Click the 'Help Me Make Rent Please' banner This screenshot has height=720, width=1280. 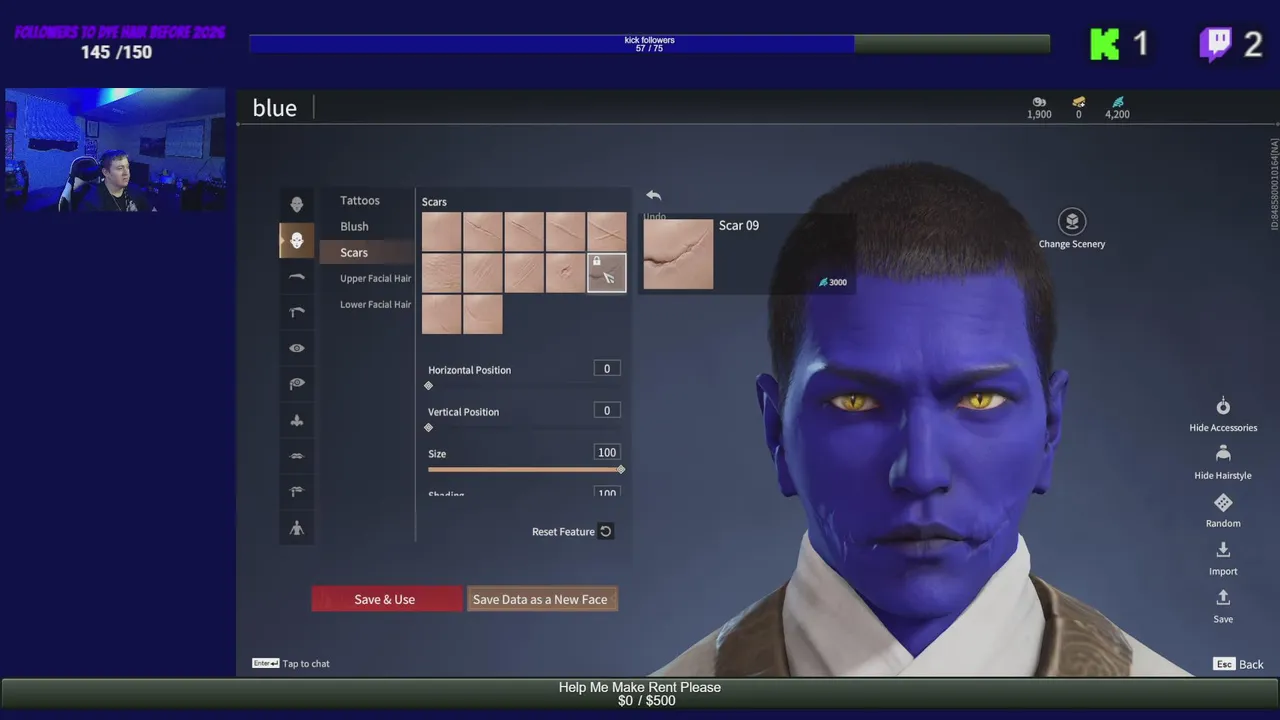(x=640, y=694)
